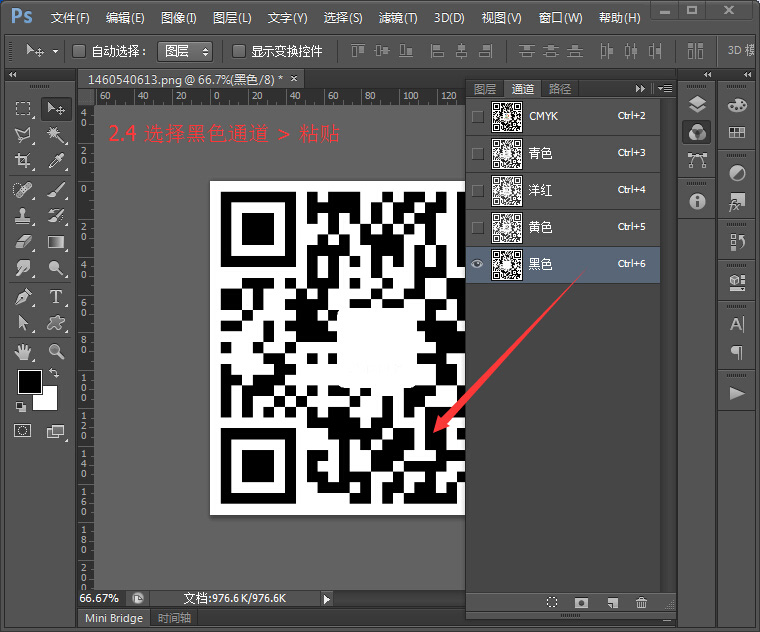Select the Pen tool

click(24, 297)
